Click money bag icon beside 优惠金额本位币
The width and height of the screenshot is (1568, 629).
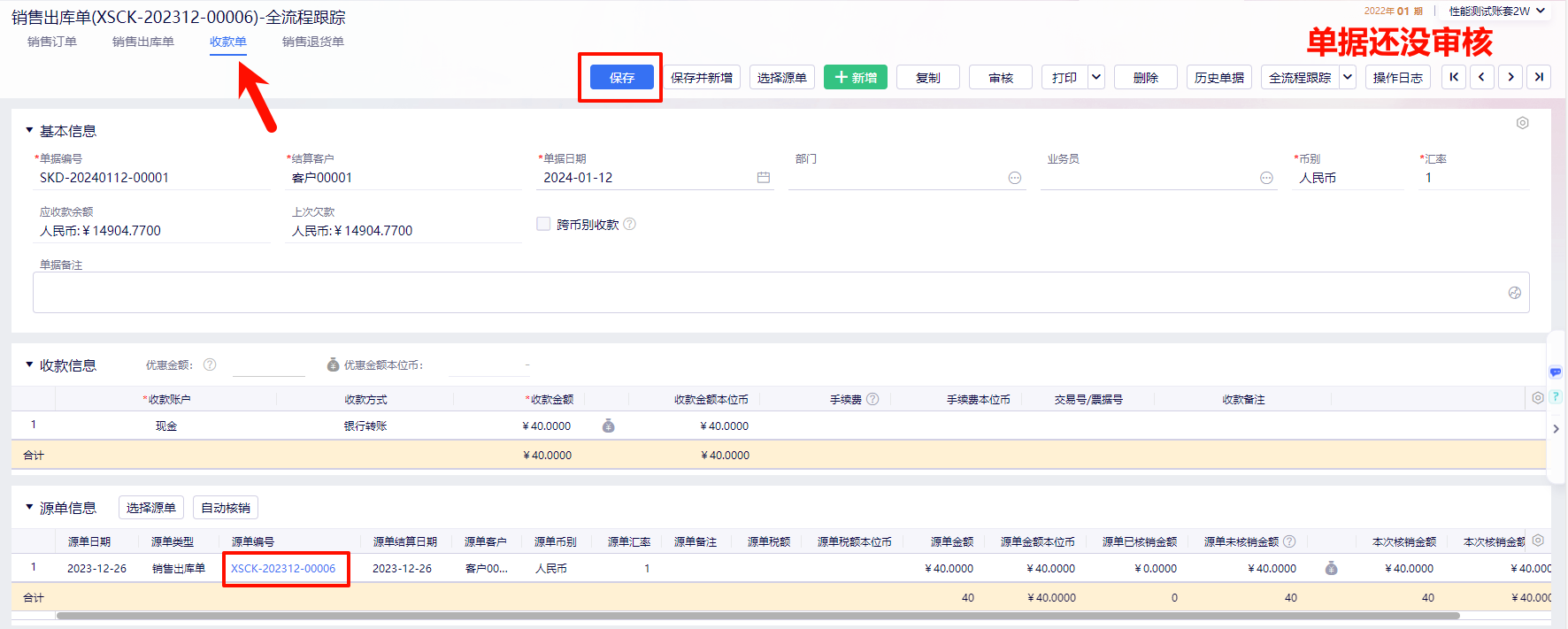coord(333,364)
